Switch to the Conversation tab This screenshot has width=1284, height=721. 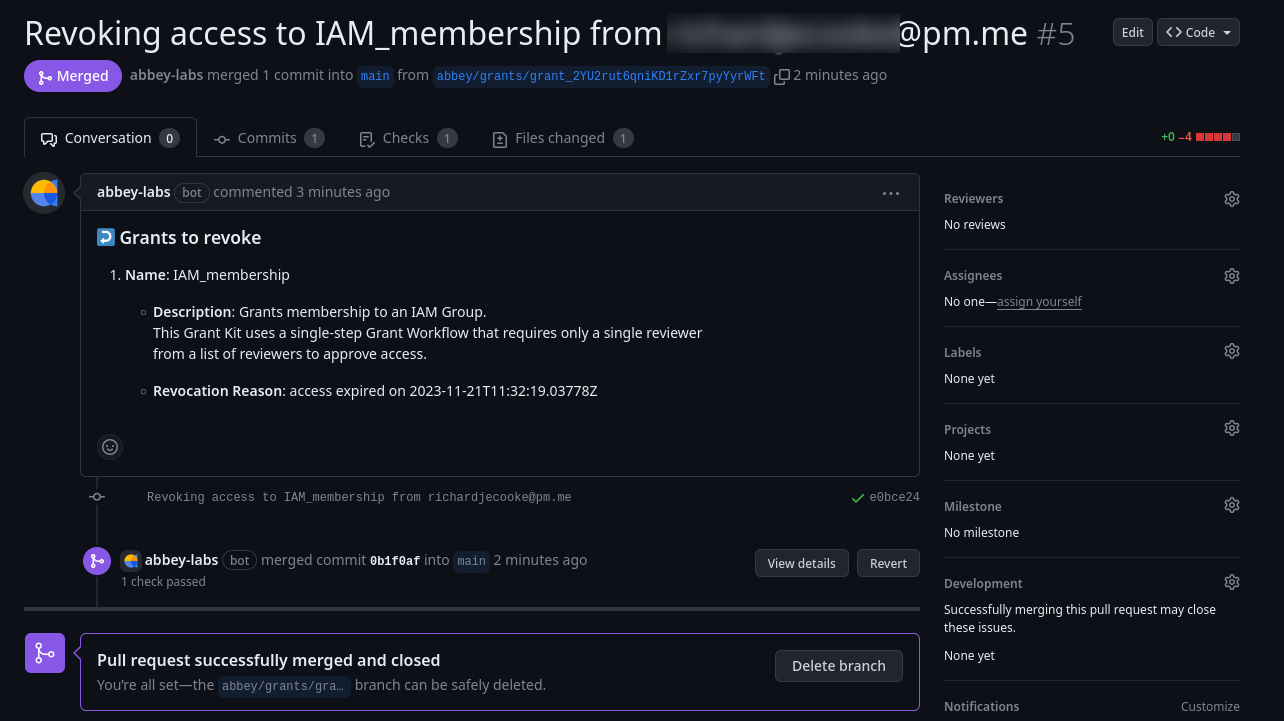tap(110, 138)
